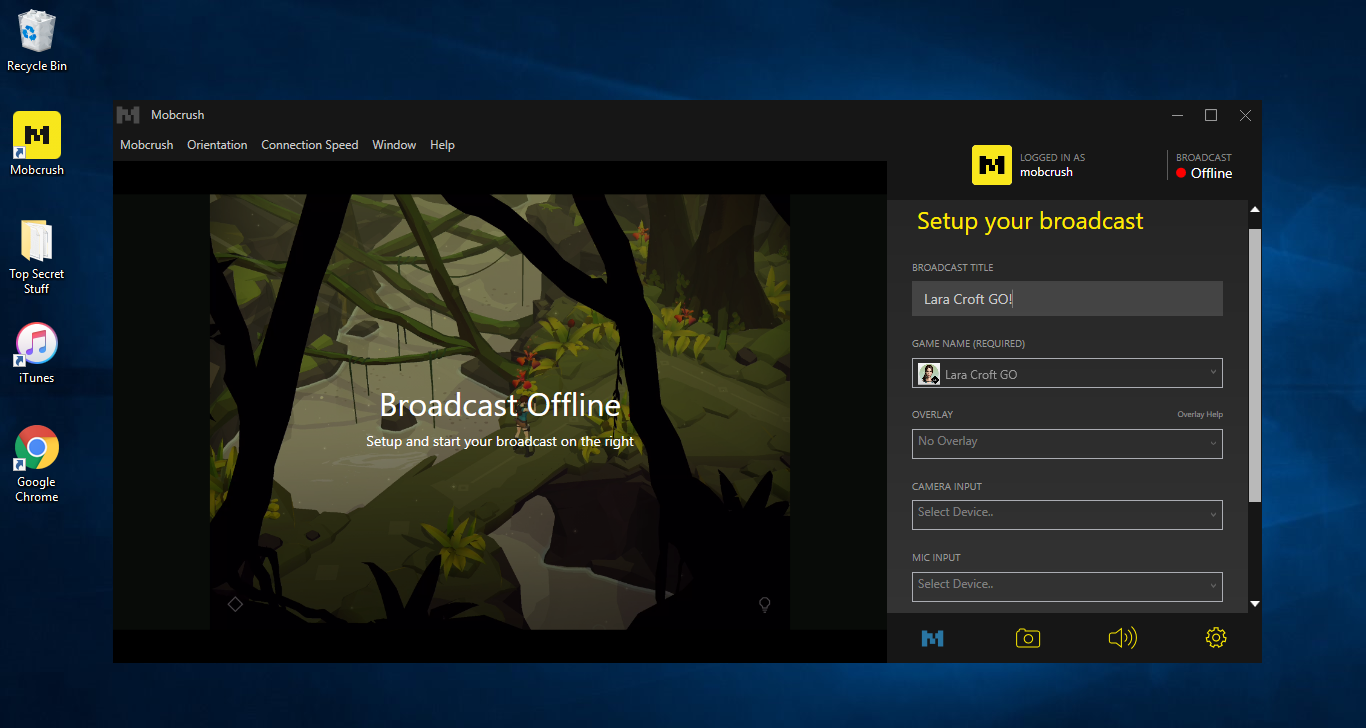Click the mobcrush username text
1366x728 pixels.
(1046, 172)
